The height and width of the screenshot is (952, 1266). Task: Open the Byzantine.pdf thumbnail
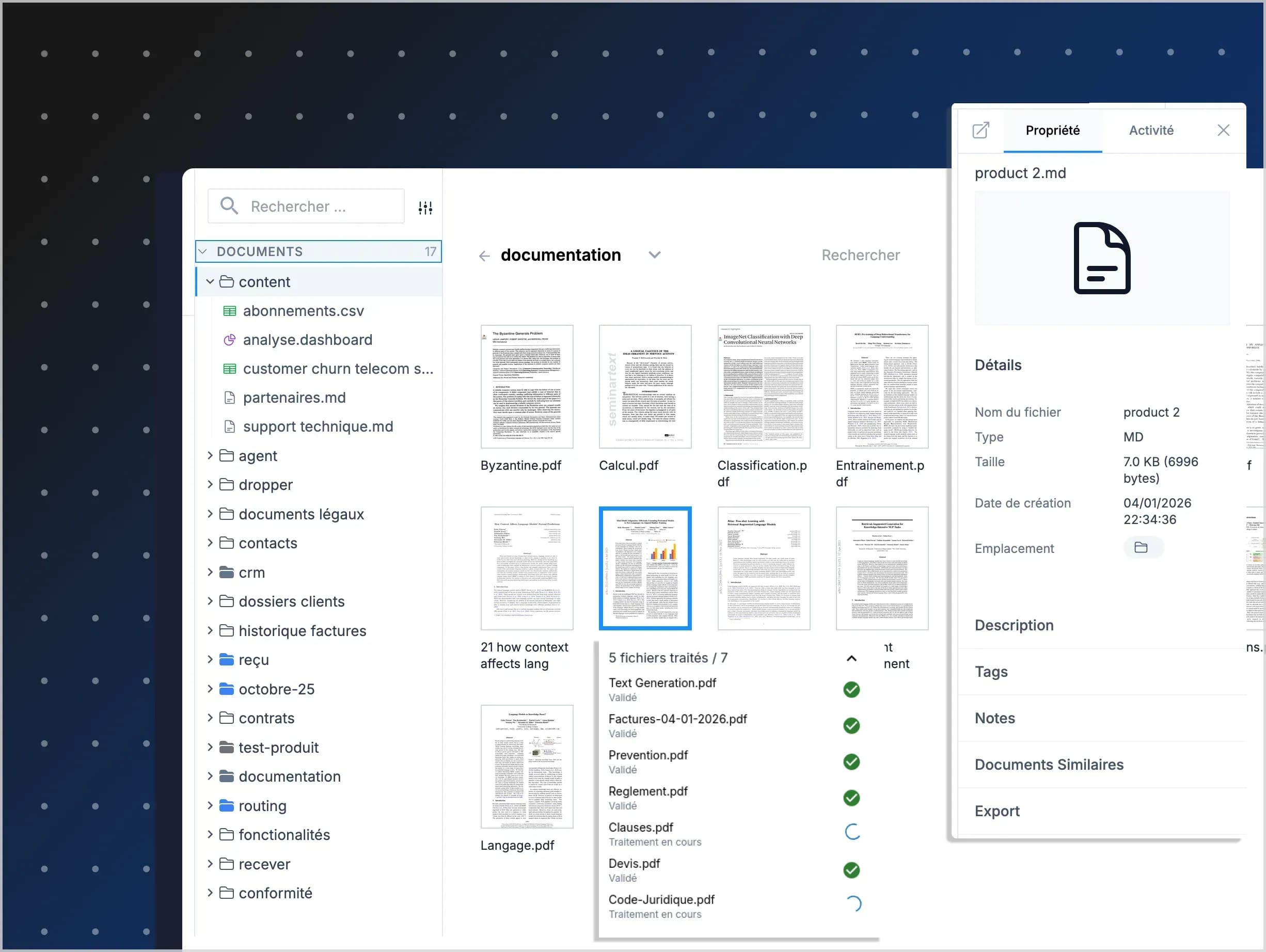527,386
